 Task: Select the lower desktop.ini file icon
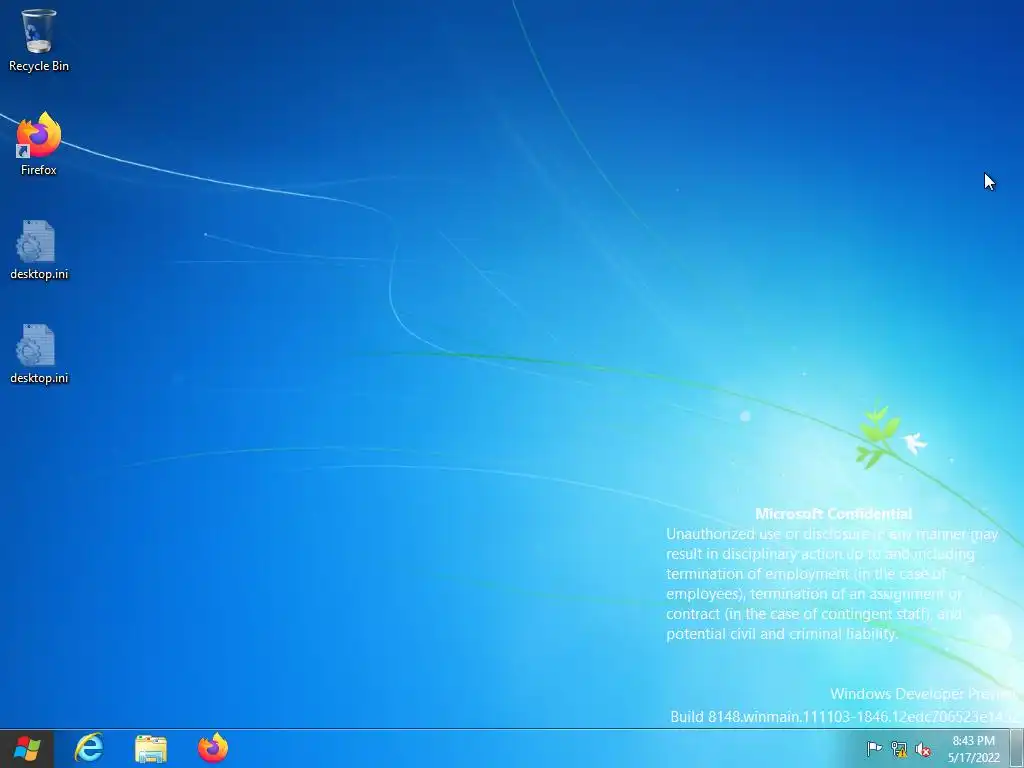(39, 353)
